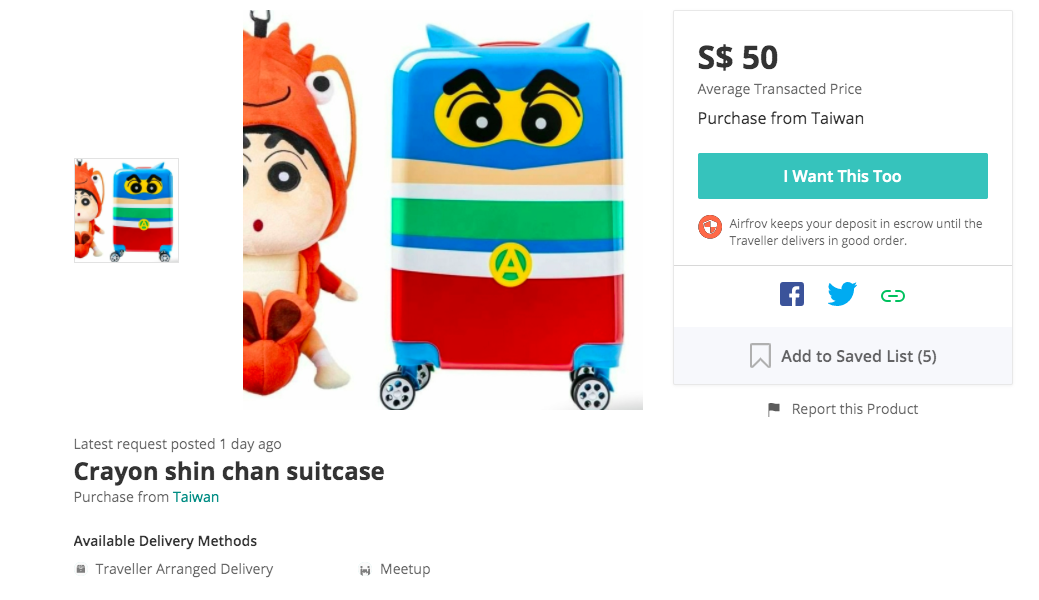Viewport: 1039px width, 600px height.
Task: Share the product on Twitter
Action: point(842,295)
